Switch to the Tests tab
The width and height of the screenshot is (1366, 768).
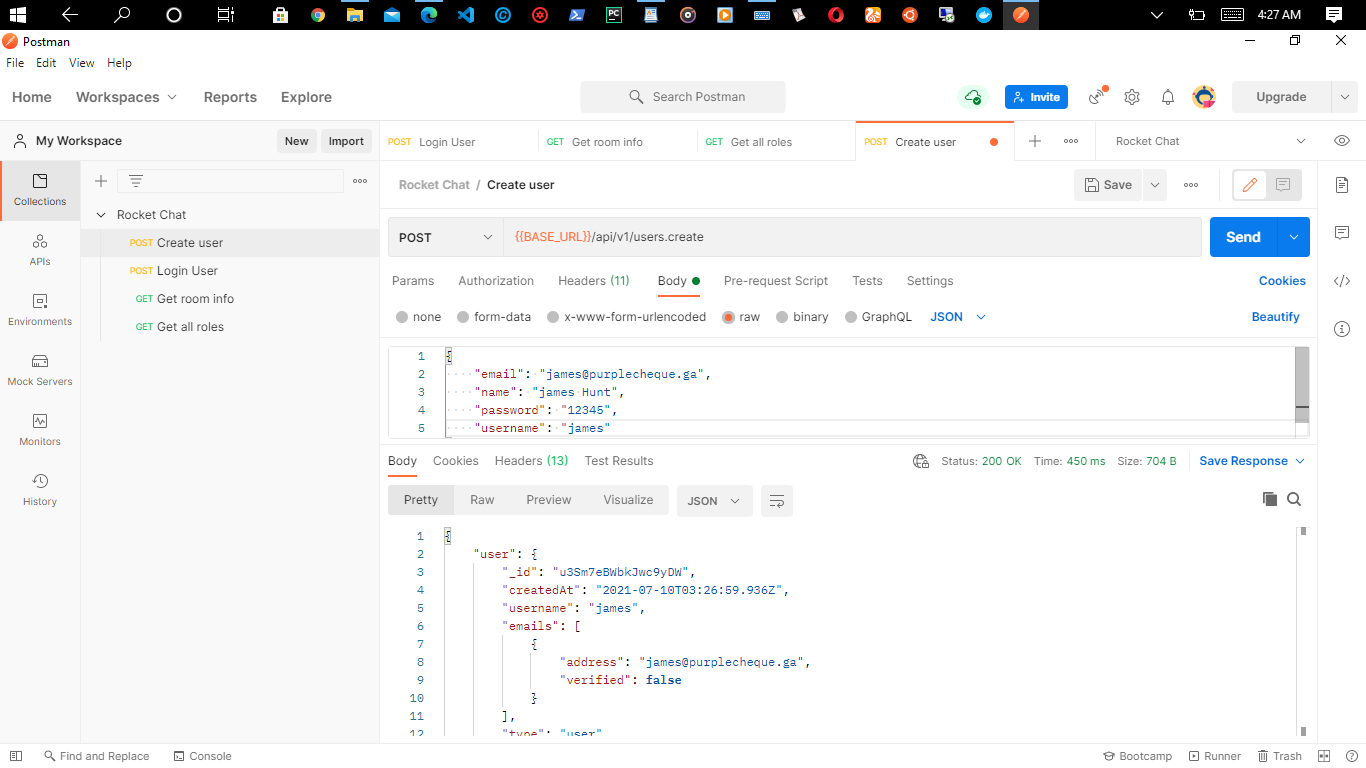(866, 281)
